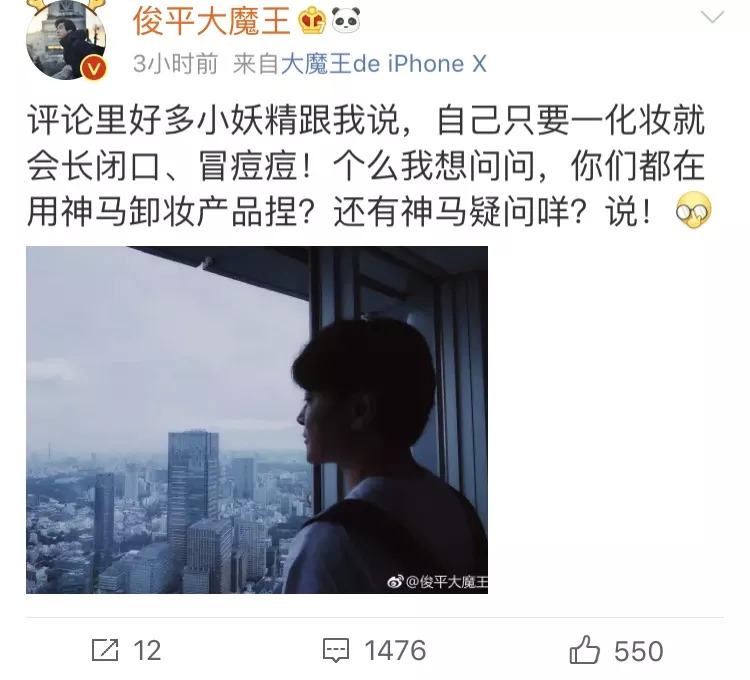Image resolution: width=750 pixels, height=680 pixels.
Task: Click the like count 550
Action: click(639, 651)
